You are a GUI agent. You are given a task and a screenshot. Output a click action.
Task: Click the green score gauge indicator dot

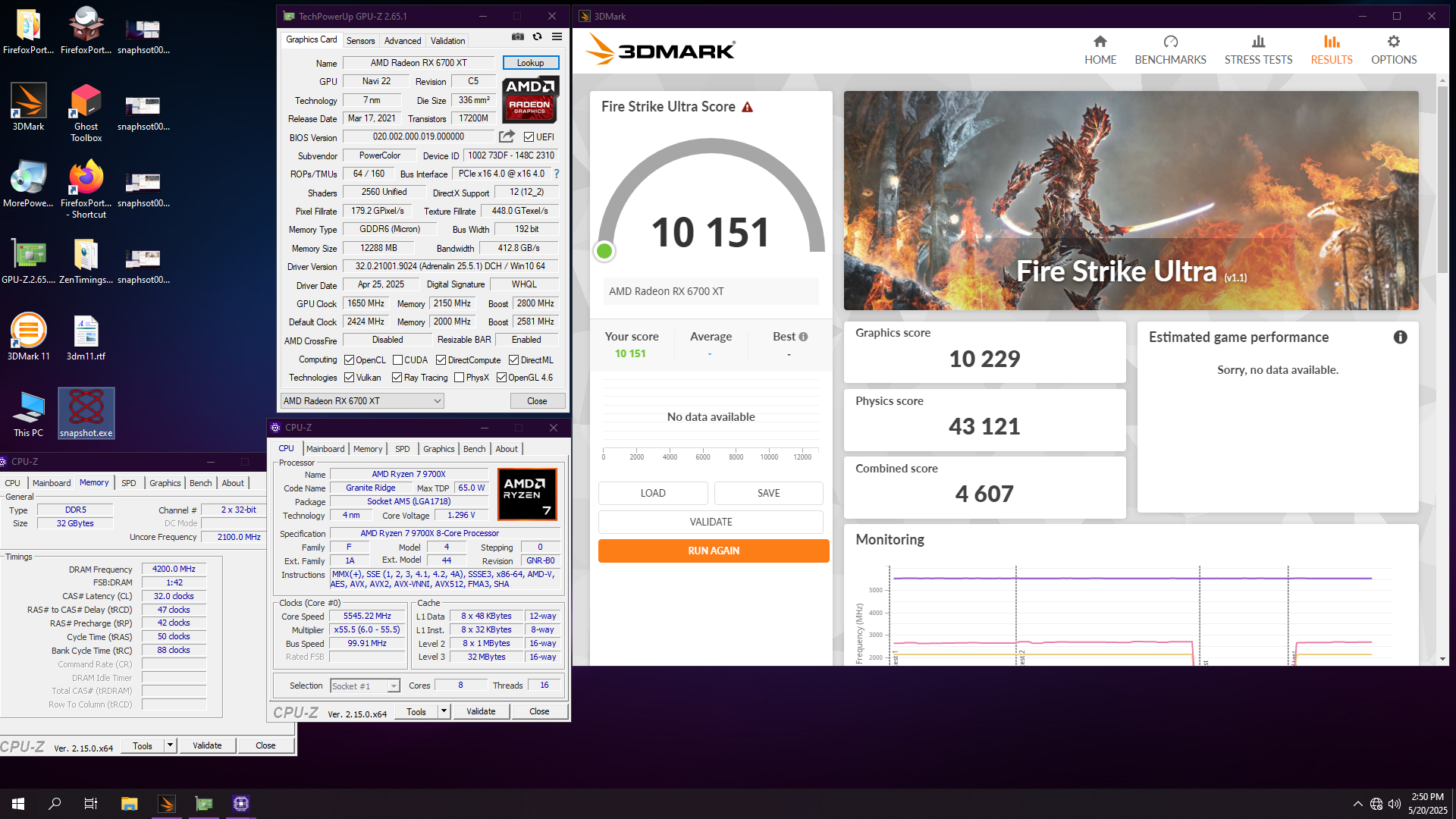pos(604,251)
